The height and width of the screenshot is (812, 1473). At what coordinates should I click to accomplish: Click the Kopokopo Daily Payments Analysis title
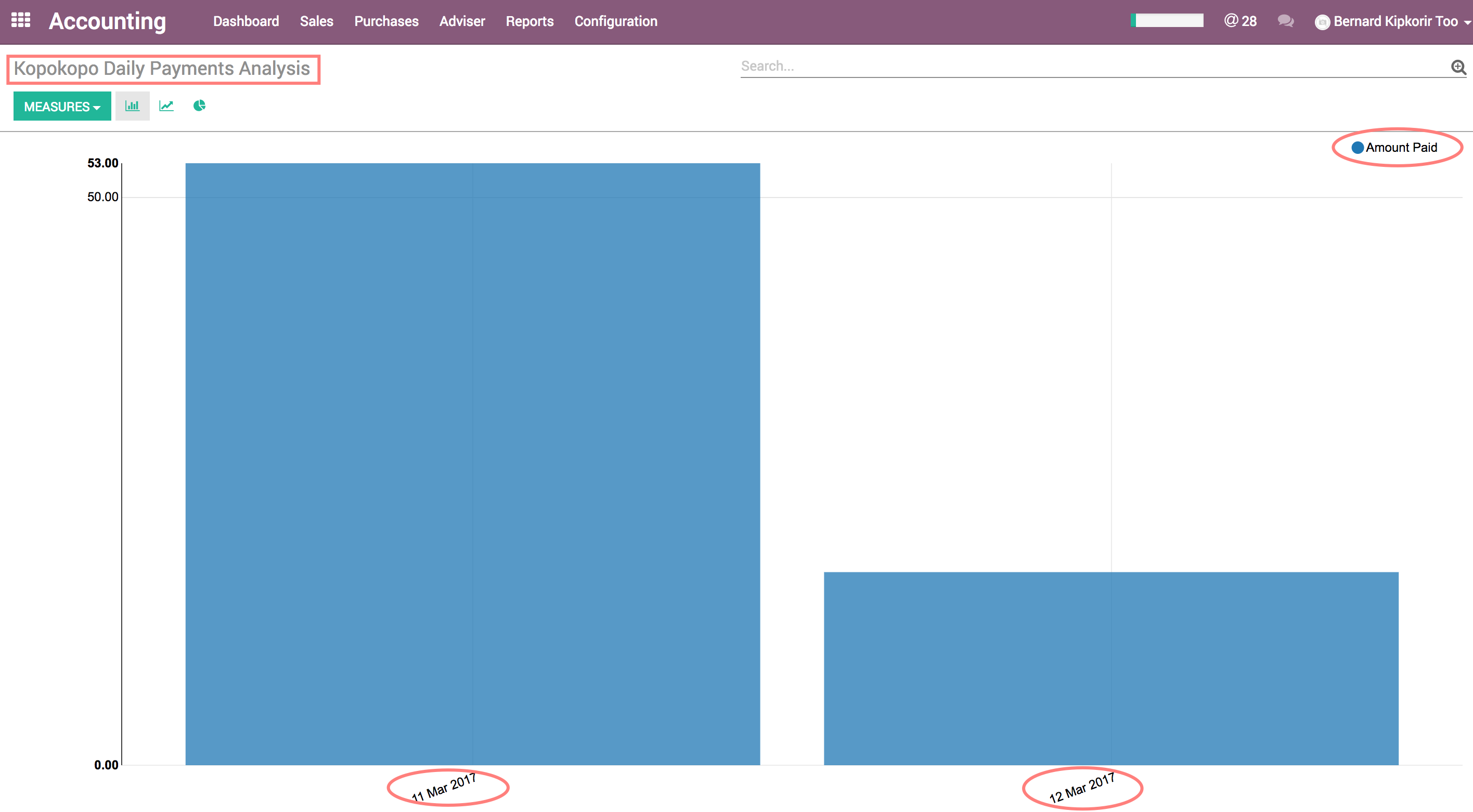click(162, 69)
